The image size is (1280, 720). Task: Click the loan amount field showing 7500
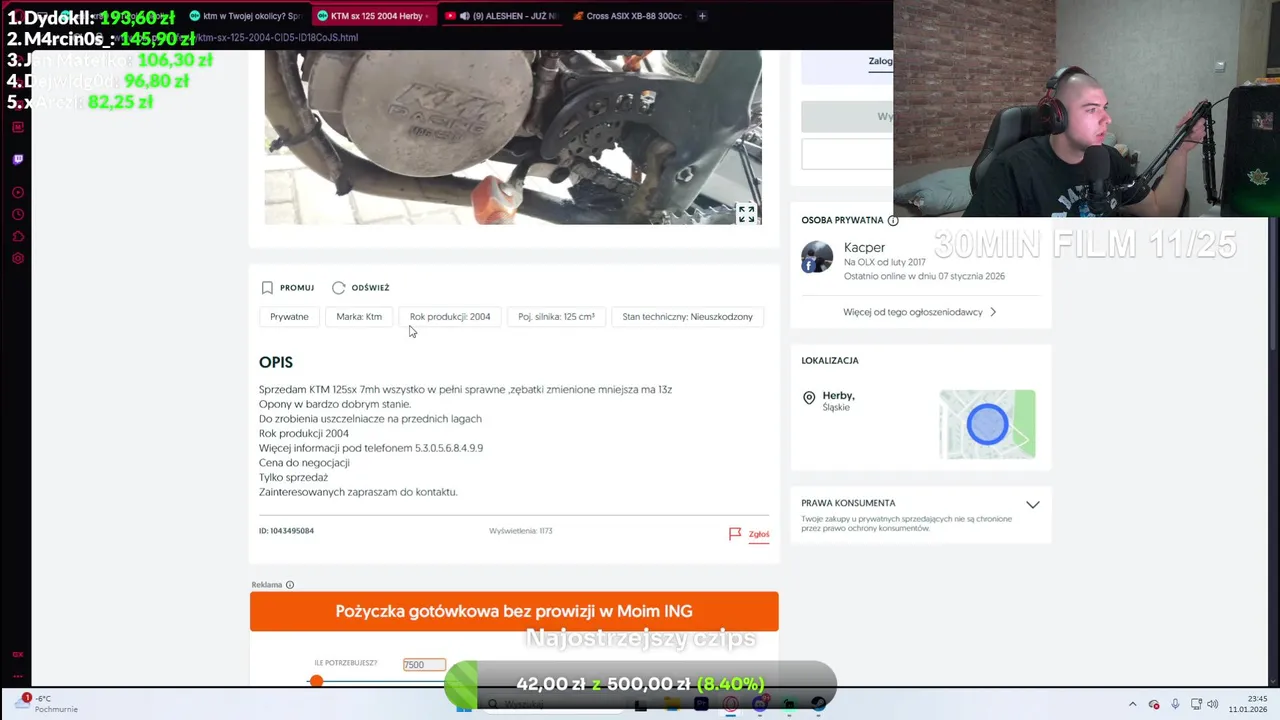424,665
